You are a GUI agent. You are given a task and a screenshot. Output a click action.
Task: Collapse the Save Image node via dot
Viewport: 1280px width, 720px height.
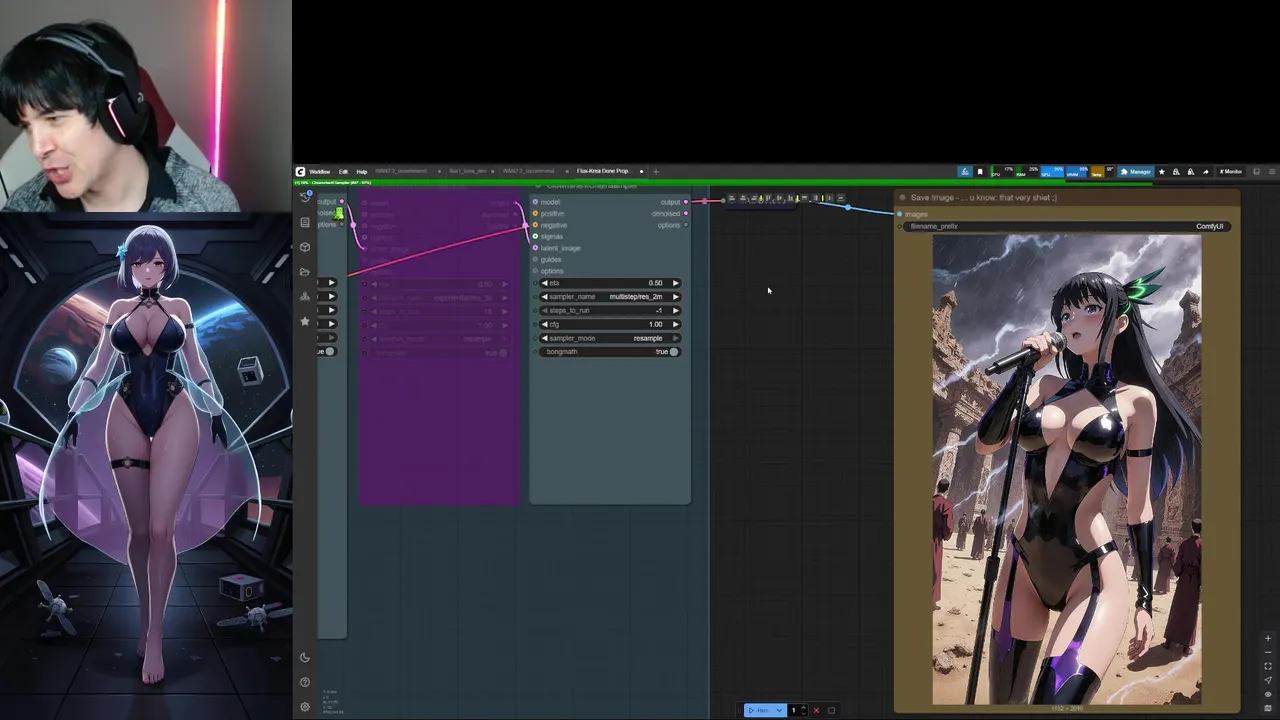tap(902, 198)
